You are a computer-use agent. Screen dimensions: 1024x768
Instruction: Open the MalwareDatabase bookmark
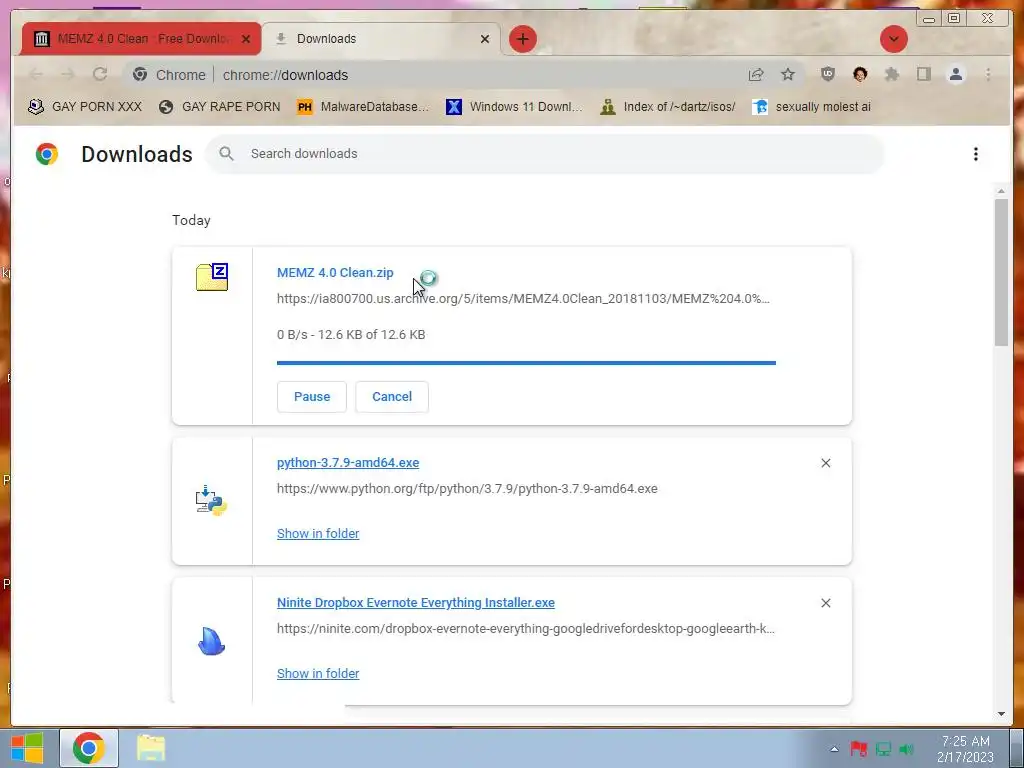(362, 106)
